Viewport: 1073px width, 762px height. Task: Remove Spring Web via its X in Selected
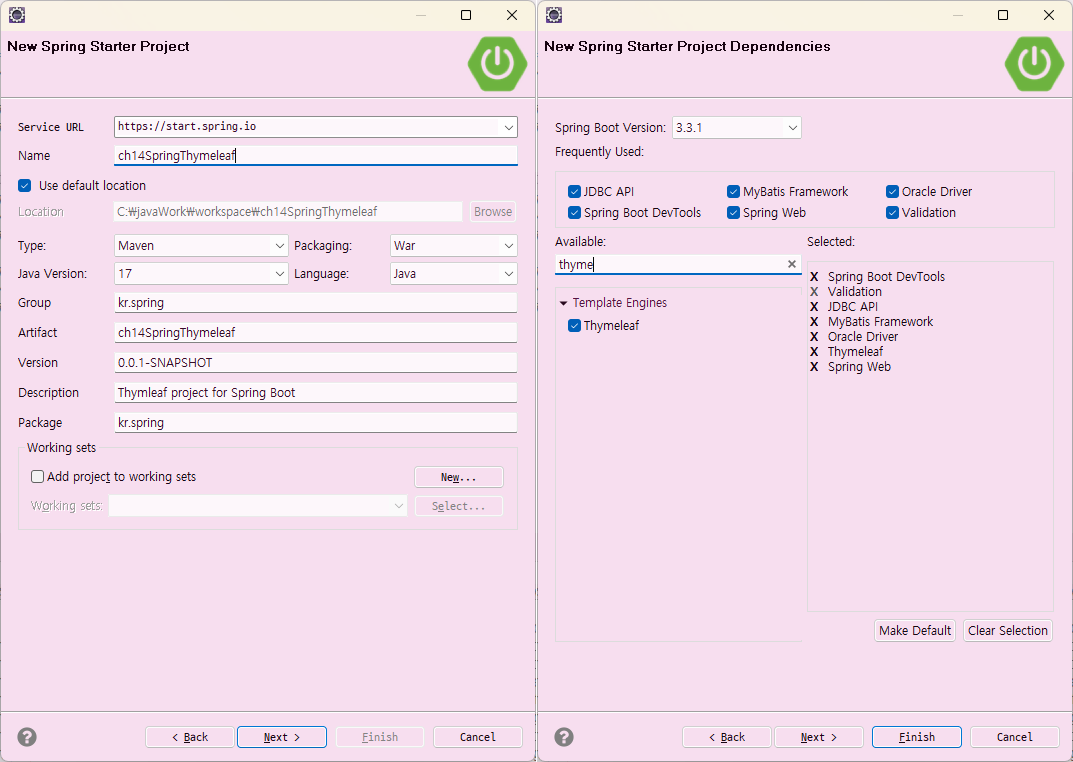point(814,367)
